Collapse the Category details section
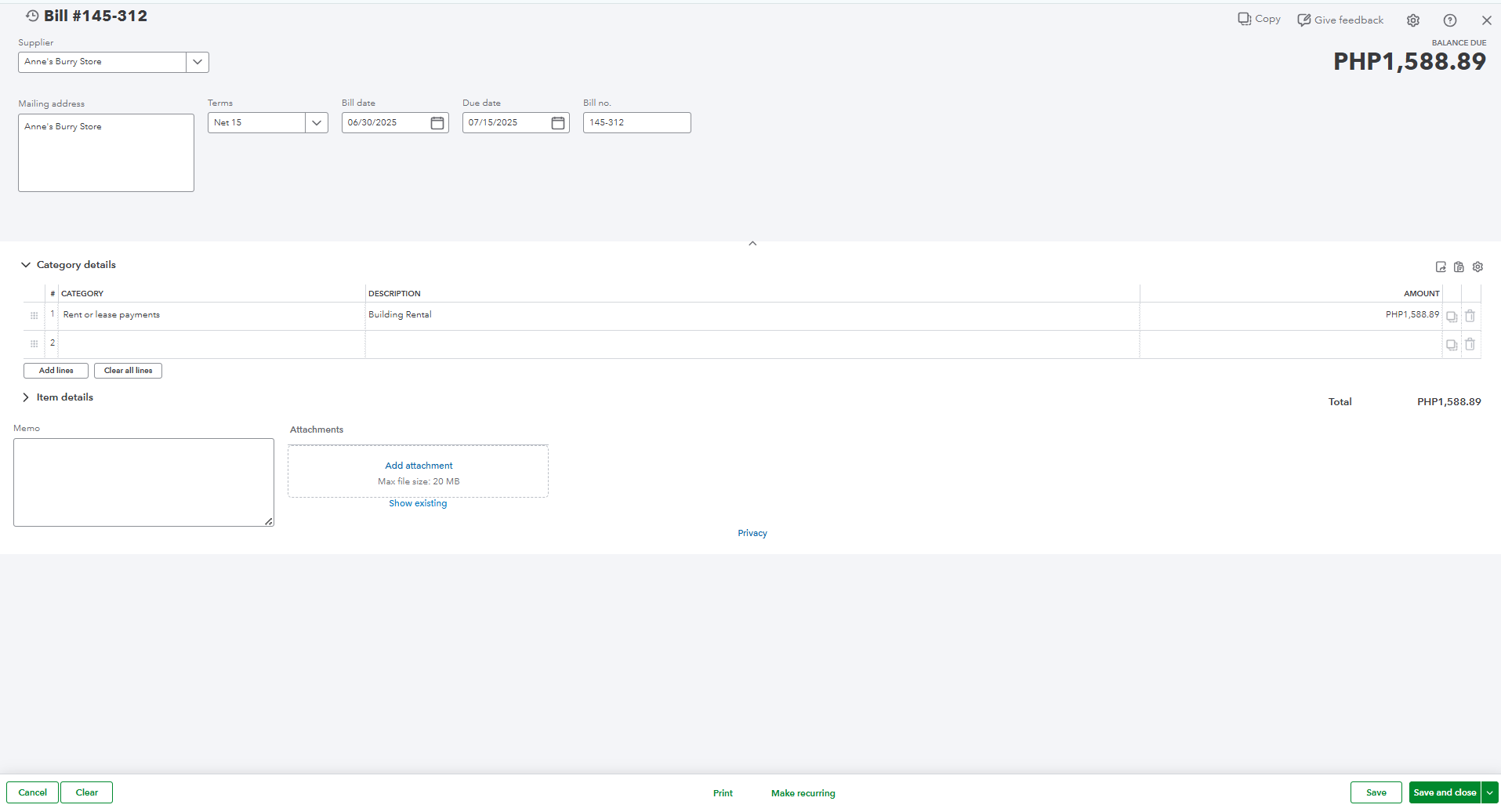Image resolution: width=1501 pixels, height=812 pixels. (26, 265)
